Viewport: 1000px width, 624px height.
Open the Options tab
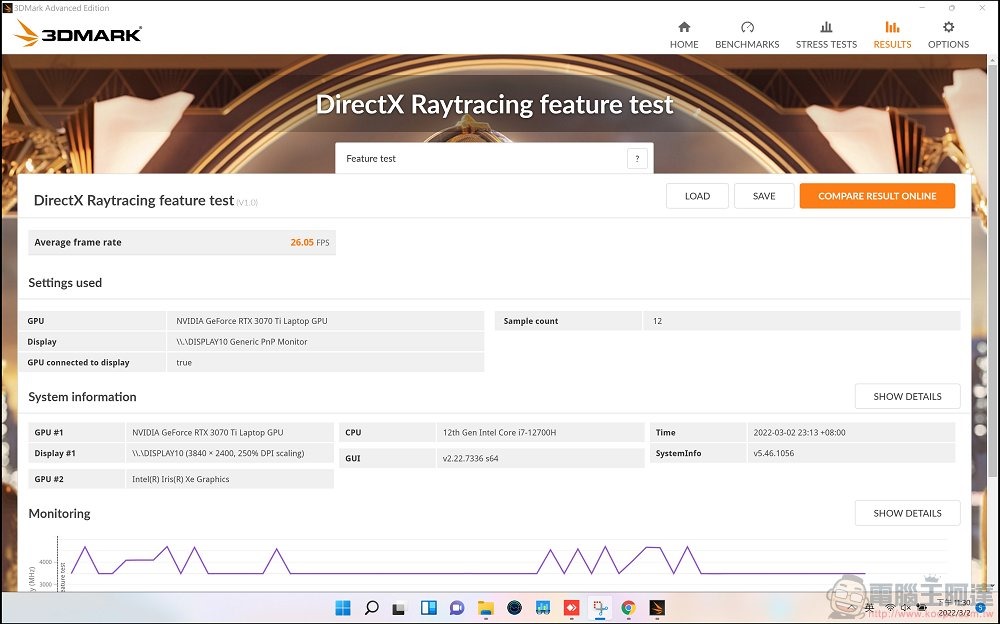pos(948,34)
